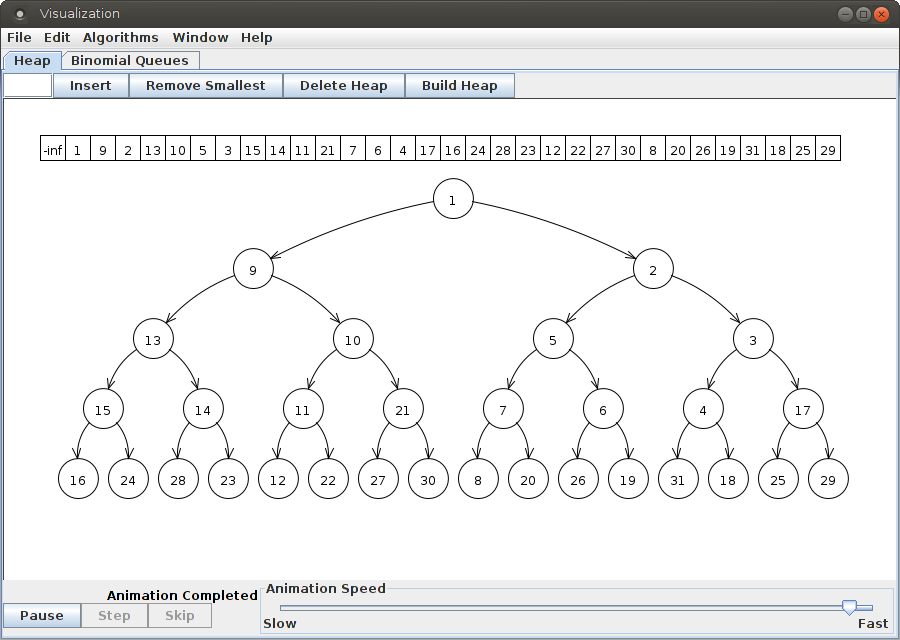
Task: Open the Help menu
Action: (x=256, y=37)
